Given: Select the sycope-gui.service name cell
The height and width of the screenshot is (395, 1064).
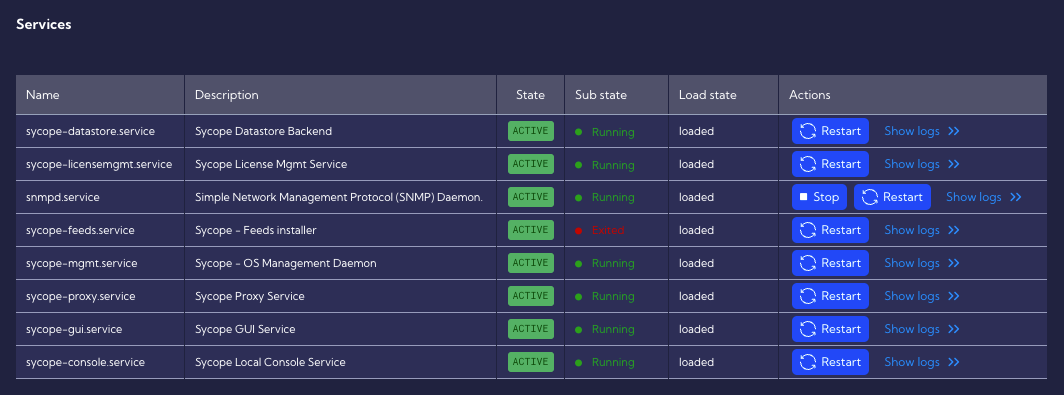Looking at the screenshot, I should (100, 329).
